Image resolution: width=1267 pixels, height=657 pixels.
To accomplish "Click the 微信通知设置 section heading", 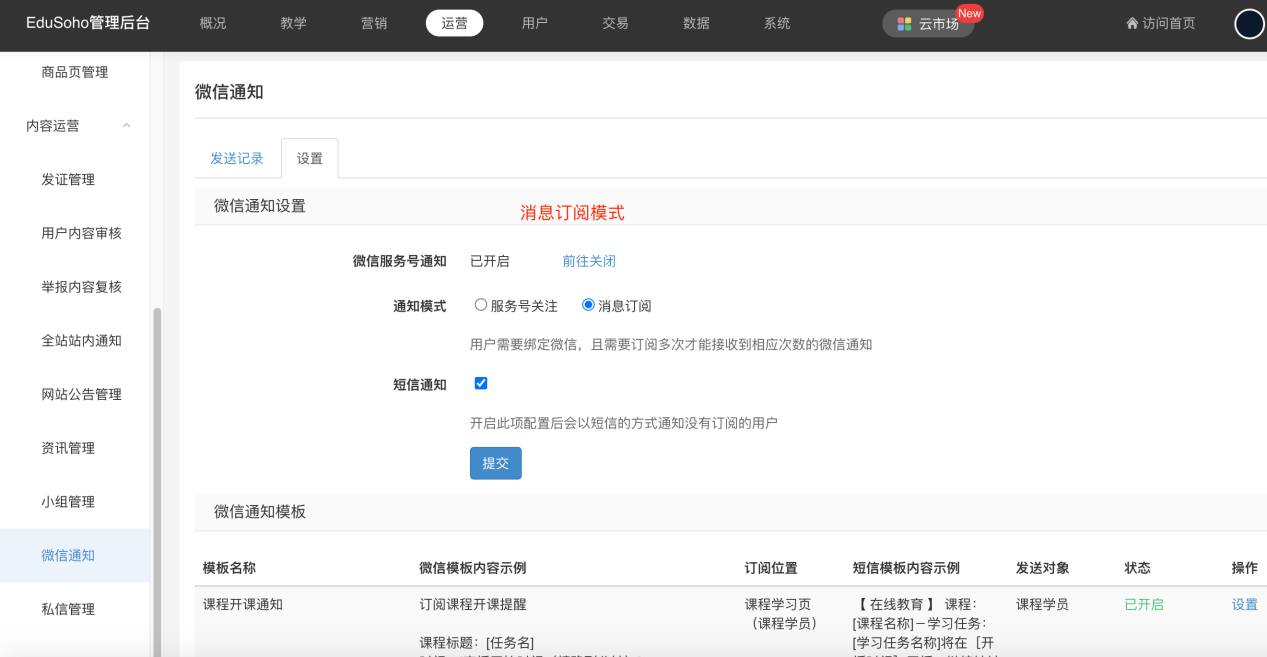I will tap(260, 206).
